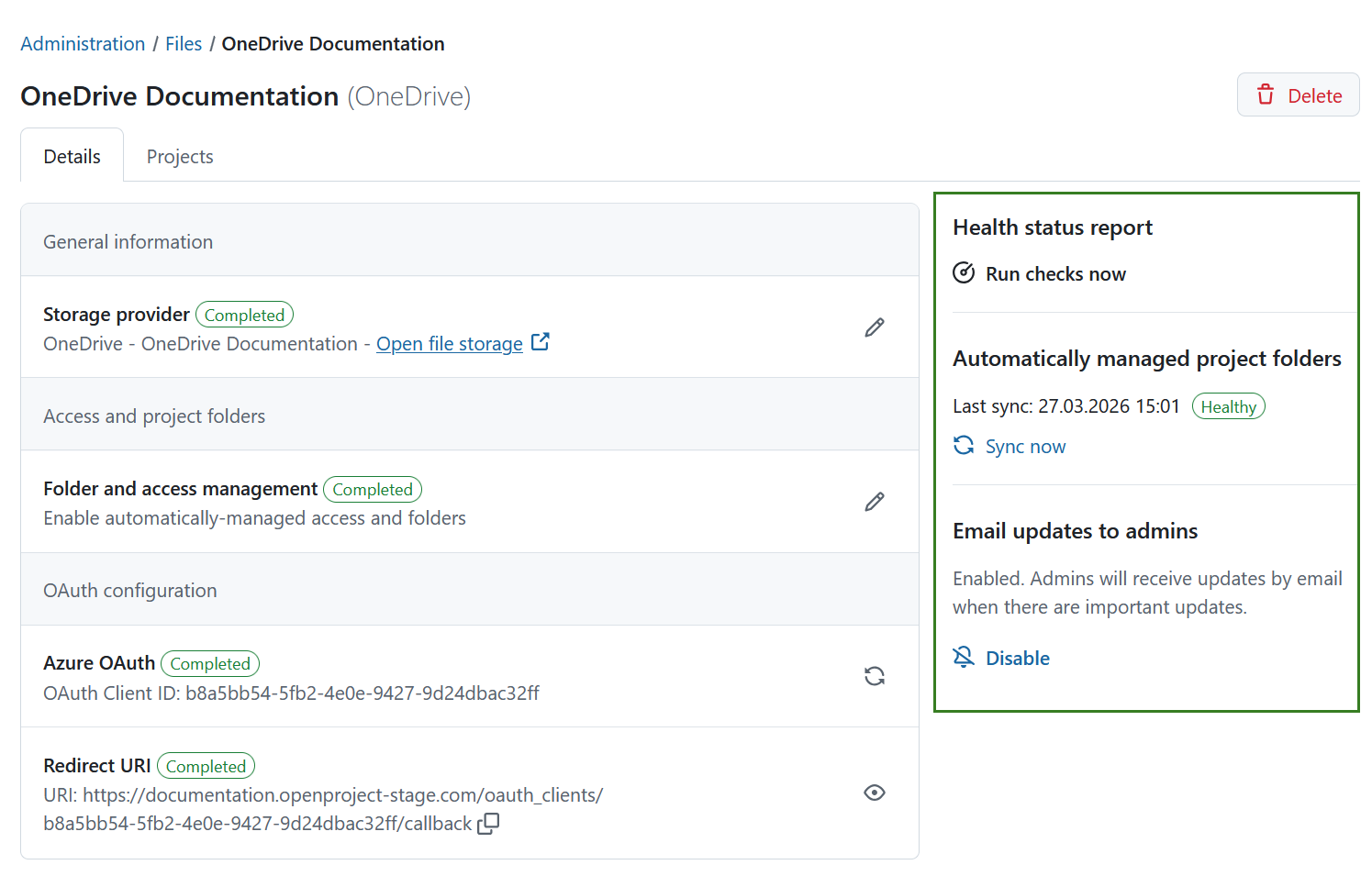The width and height of the screenshot is (1372, 887).
Task: Open file storage via external link icon
Action: pos(541,340)
